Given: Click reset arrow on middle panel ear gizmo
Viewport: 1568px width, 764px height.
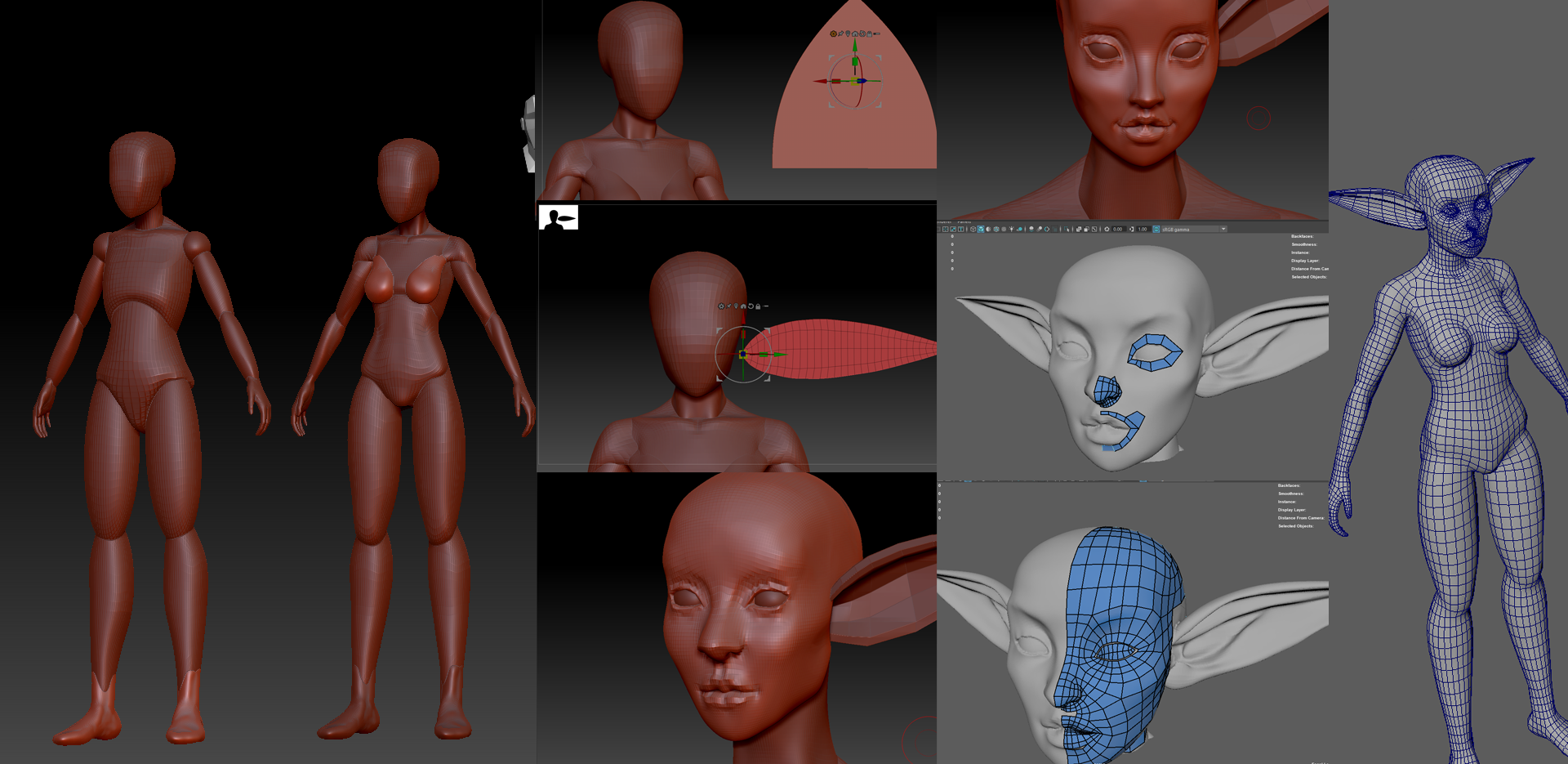Looking at the screenshot, I should [x=751, y=306].
